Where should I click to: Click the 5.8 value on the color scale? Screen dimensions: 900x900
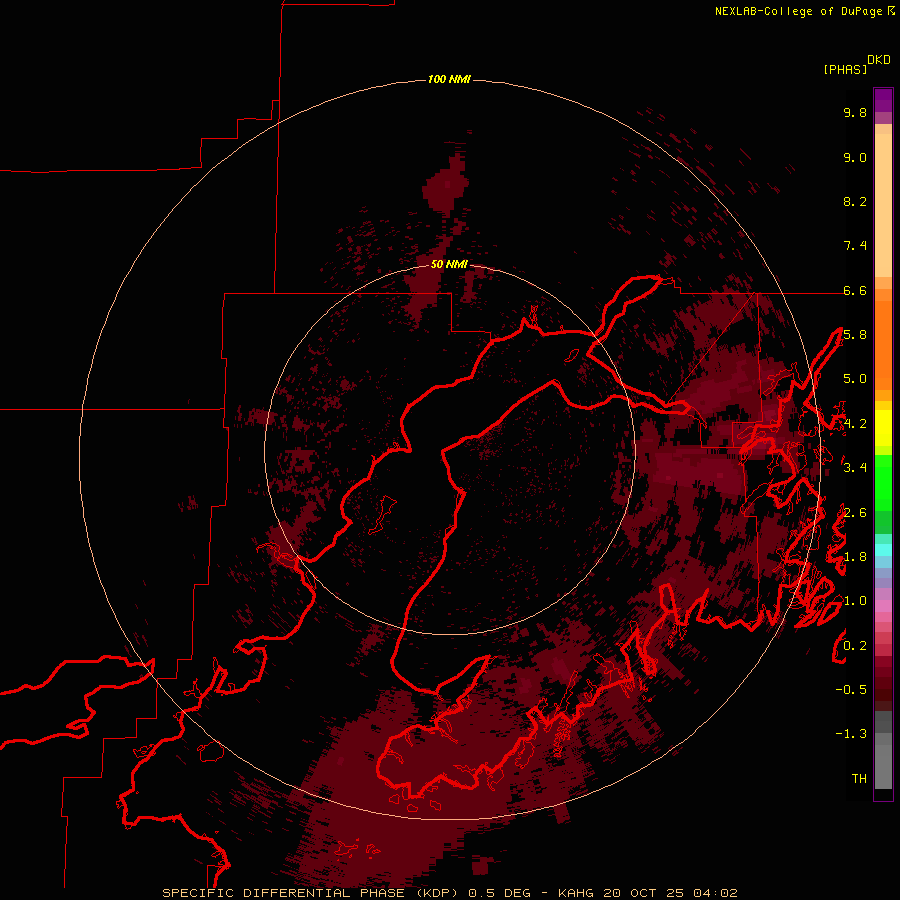[x=855, y=335]
